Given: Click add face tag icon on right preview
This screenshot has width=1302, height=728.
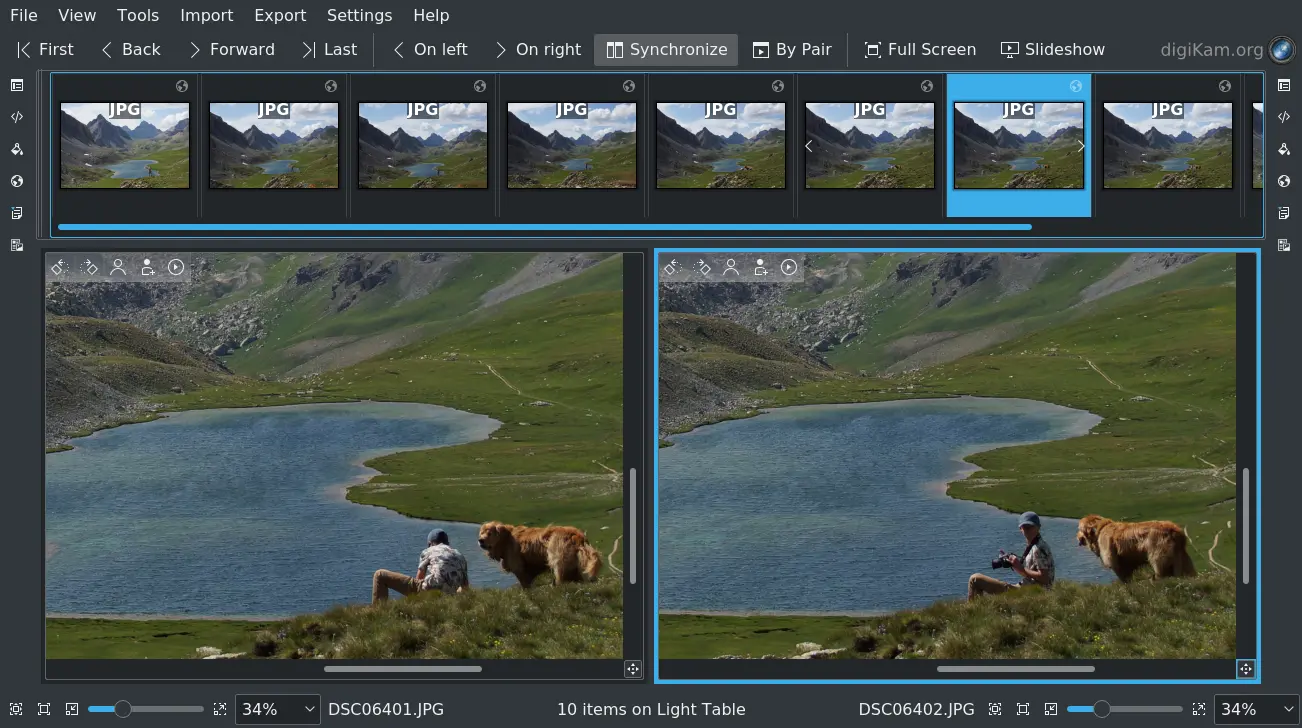Looking at the screenshot, I should (760, 267).
